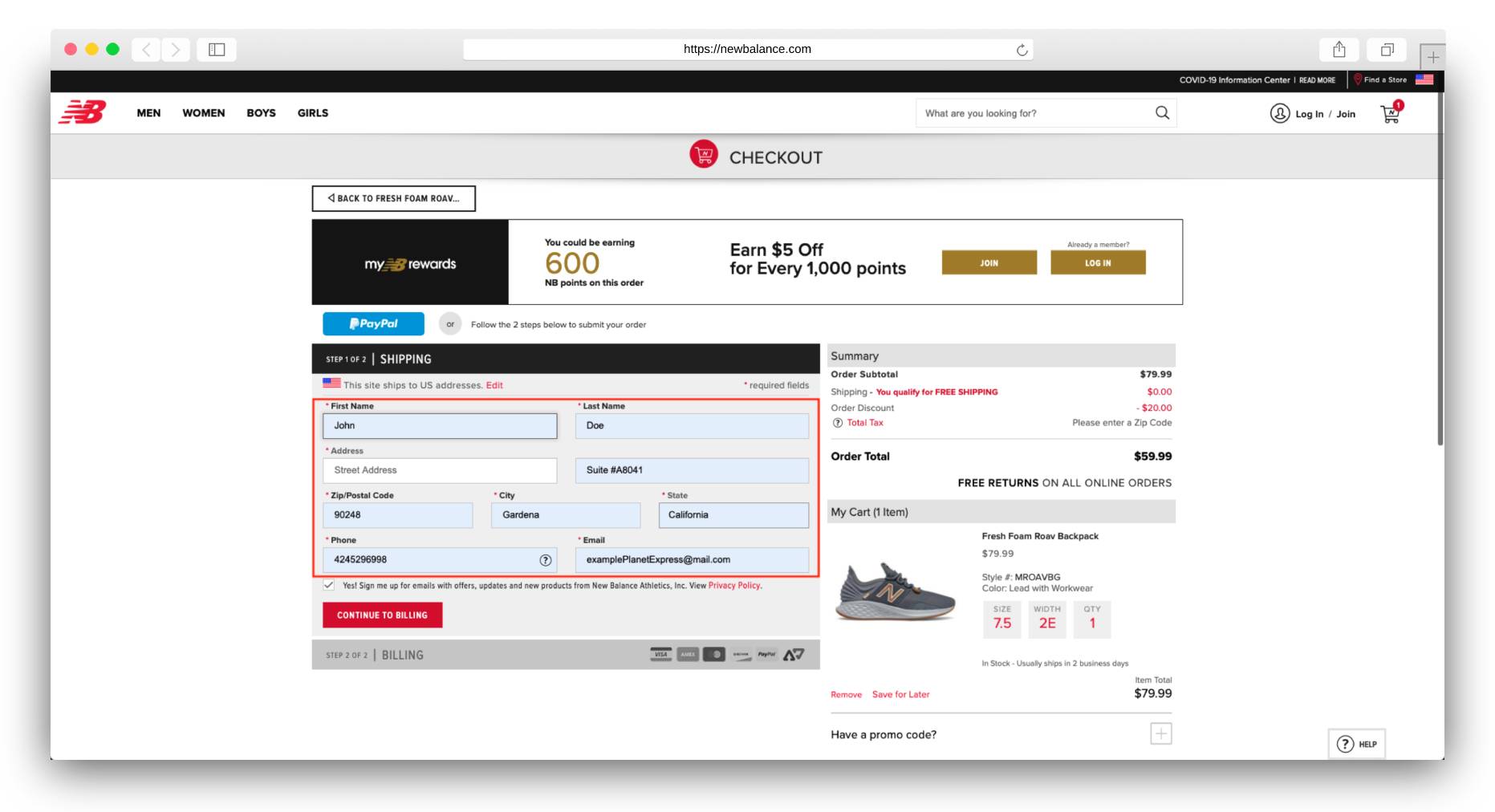Click the Fresh Foam Roav shoe thumbnail
The image size is (1495, 812).
(x=895, y=591)
